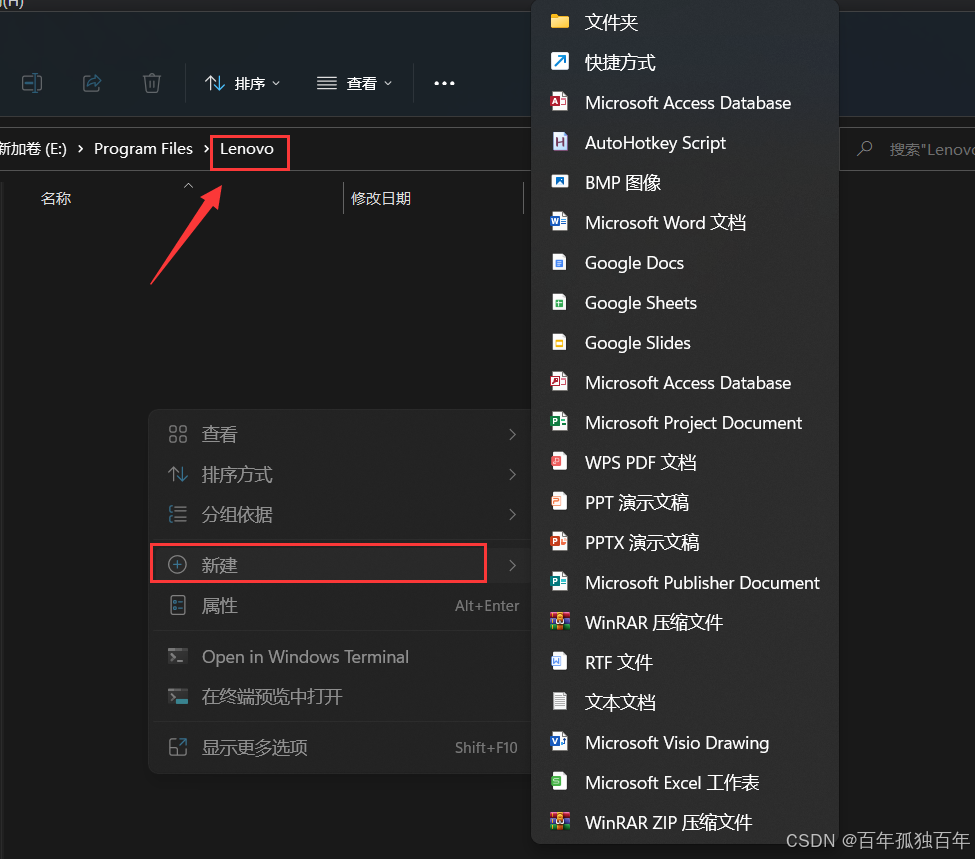This screenshot has height=859, width=975.
Task: Open the three-dots more options menu
Action: point(444,83)
